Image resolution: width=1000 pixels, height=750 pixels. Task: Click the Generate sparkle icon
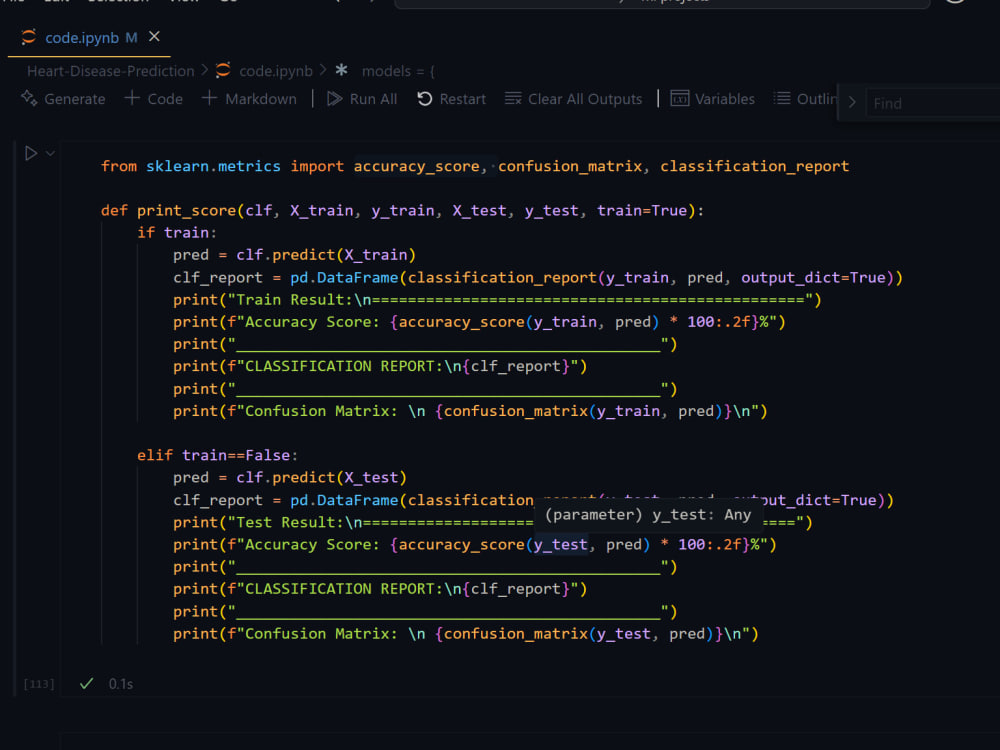point(29,98)
